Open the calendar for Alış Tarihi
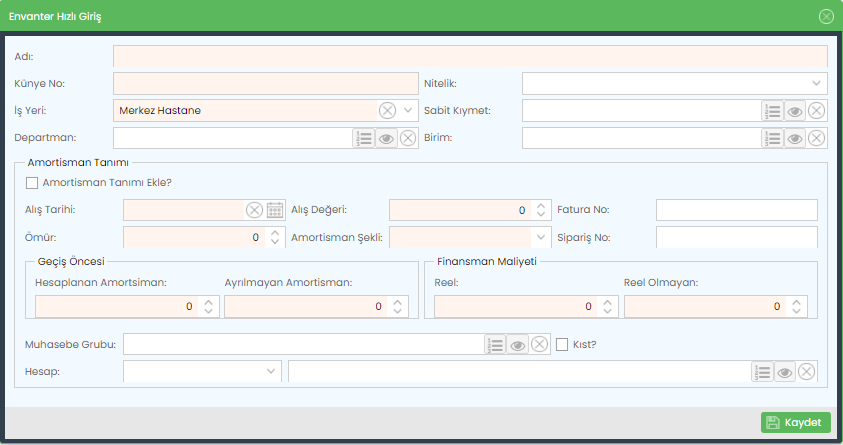 275,210
